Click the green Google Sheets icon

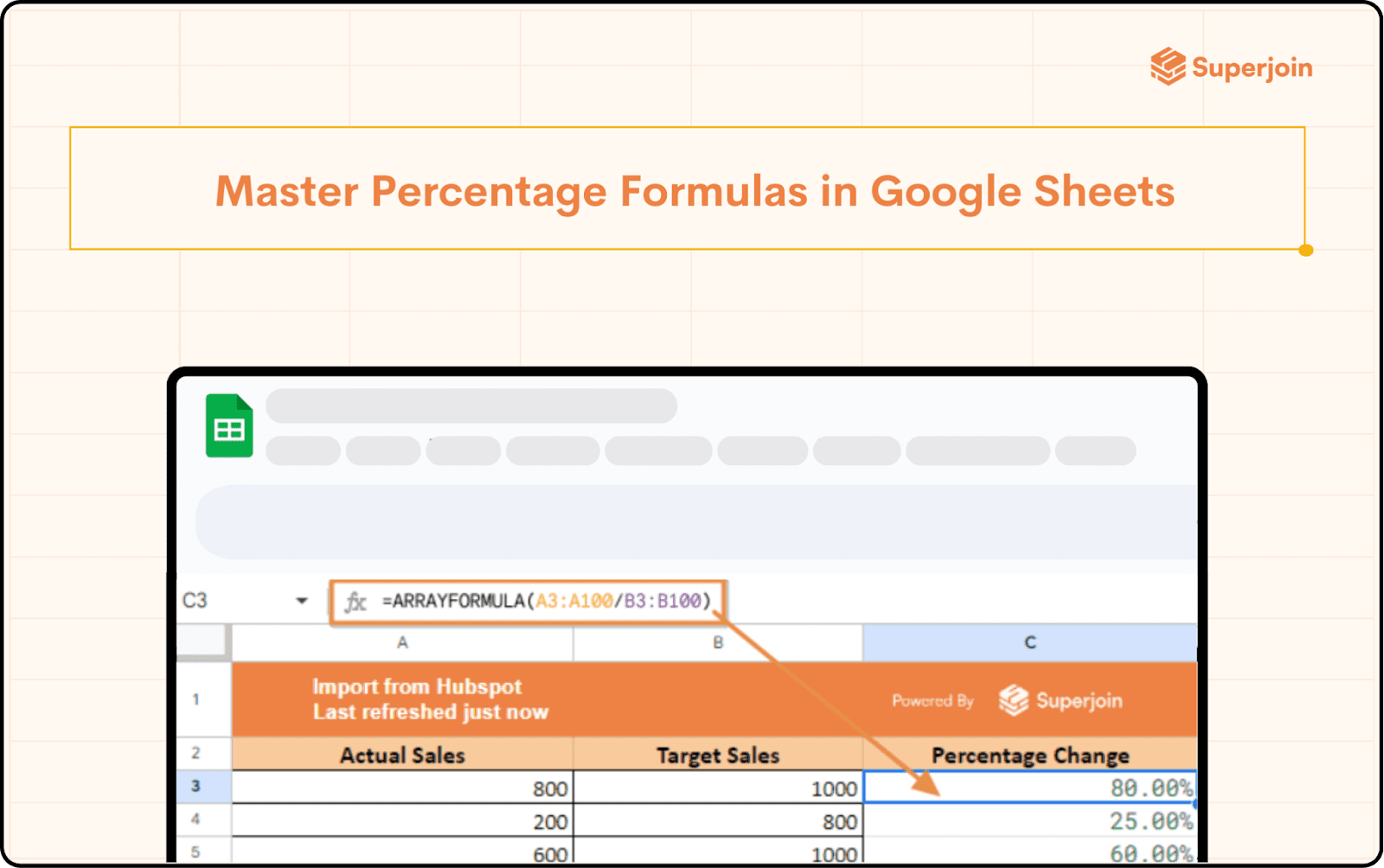(x=229, y=425)
